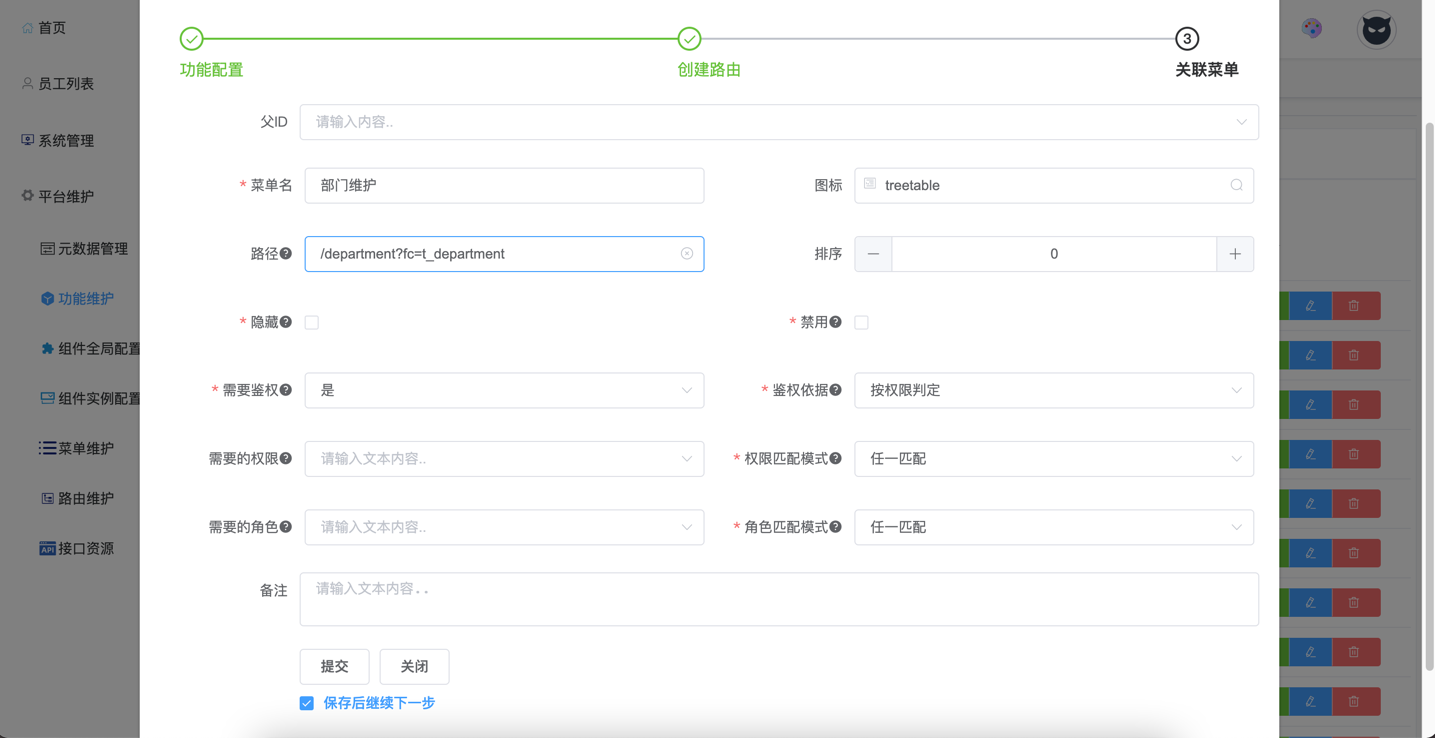
Task: Click the 提交 button
Action: coord(334,666)
